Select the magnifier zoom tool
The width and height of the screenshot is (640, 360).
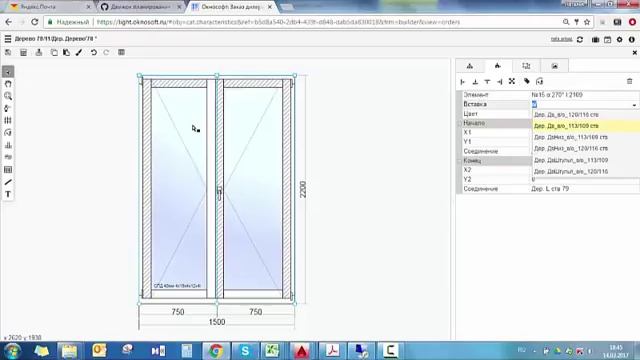coord(8,96)
